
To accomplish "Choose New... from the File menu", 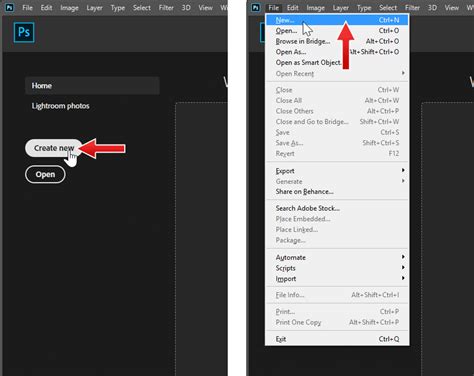I will (337, 20).
